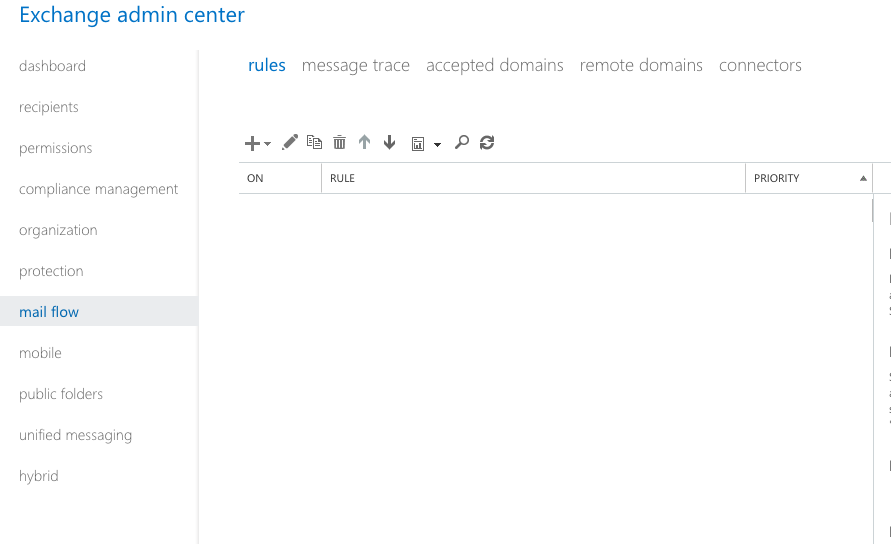
Task: Click the copy rule icon
Action: (x=314, y=142)
